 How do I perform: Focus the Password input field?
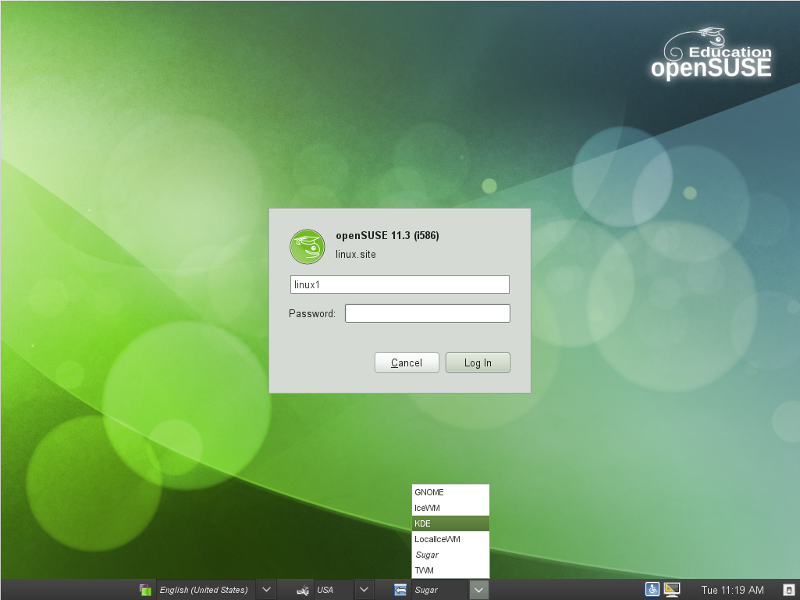[427, 314]
